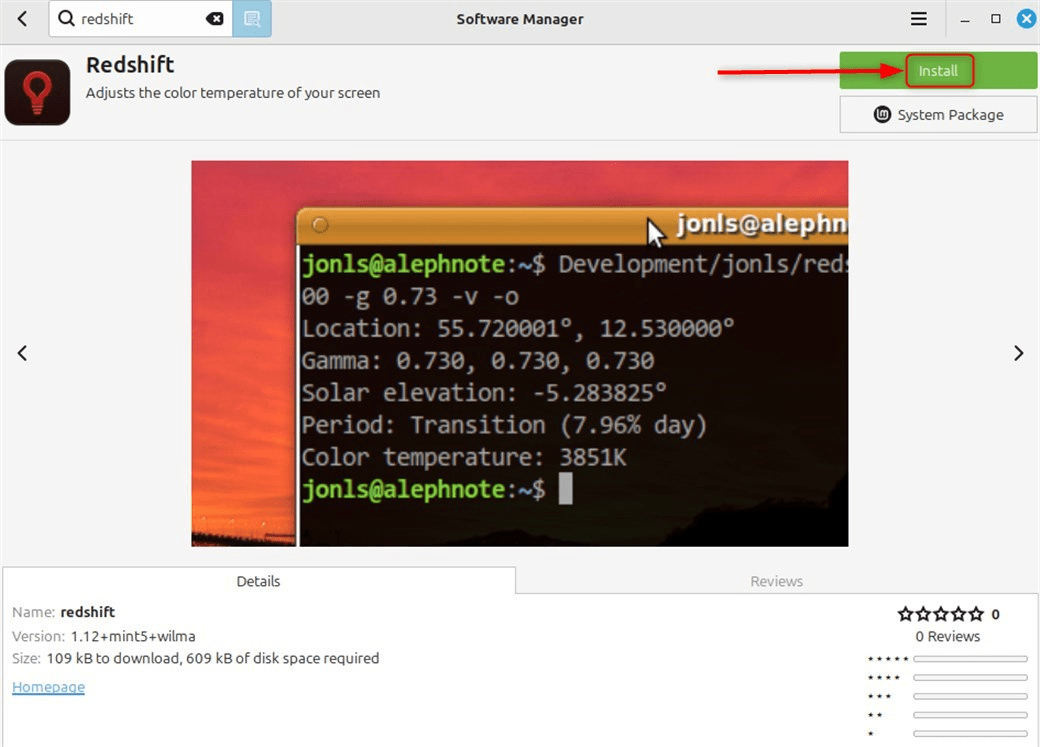This screenshot has height=747, width=1040.
Task: Click the System Package button
Action: coord(938,115)
